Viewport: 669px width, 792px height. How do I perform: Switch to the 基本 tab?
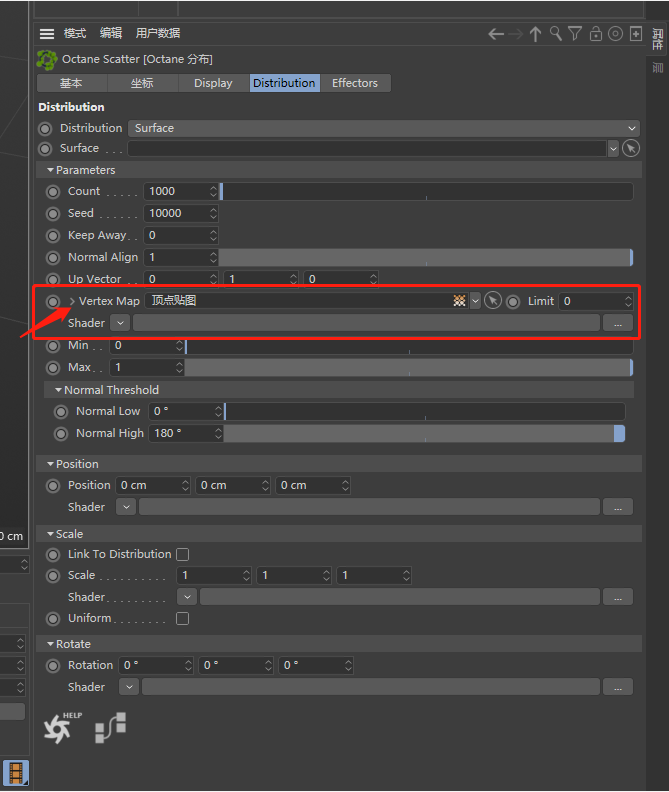tap(71, 83)
